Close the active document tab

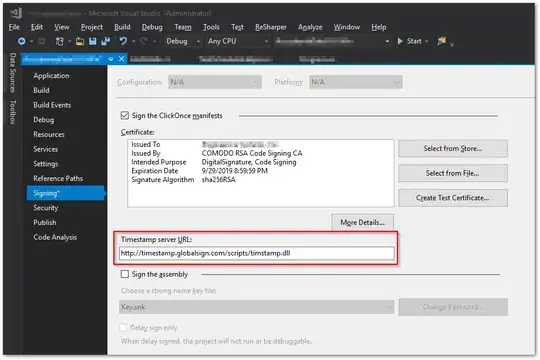point(122,59)
